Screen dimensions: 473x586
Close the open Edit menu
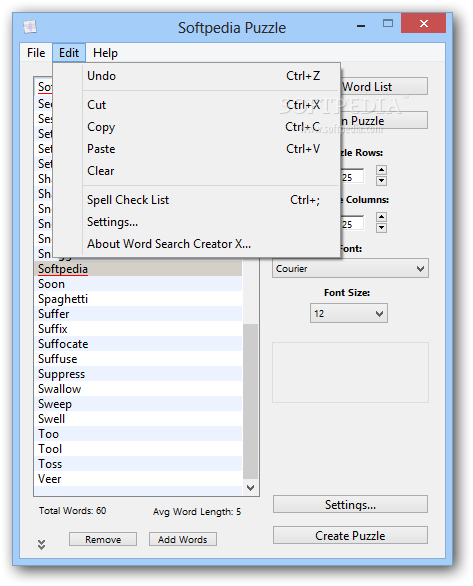69,53
